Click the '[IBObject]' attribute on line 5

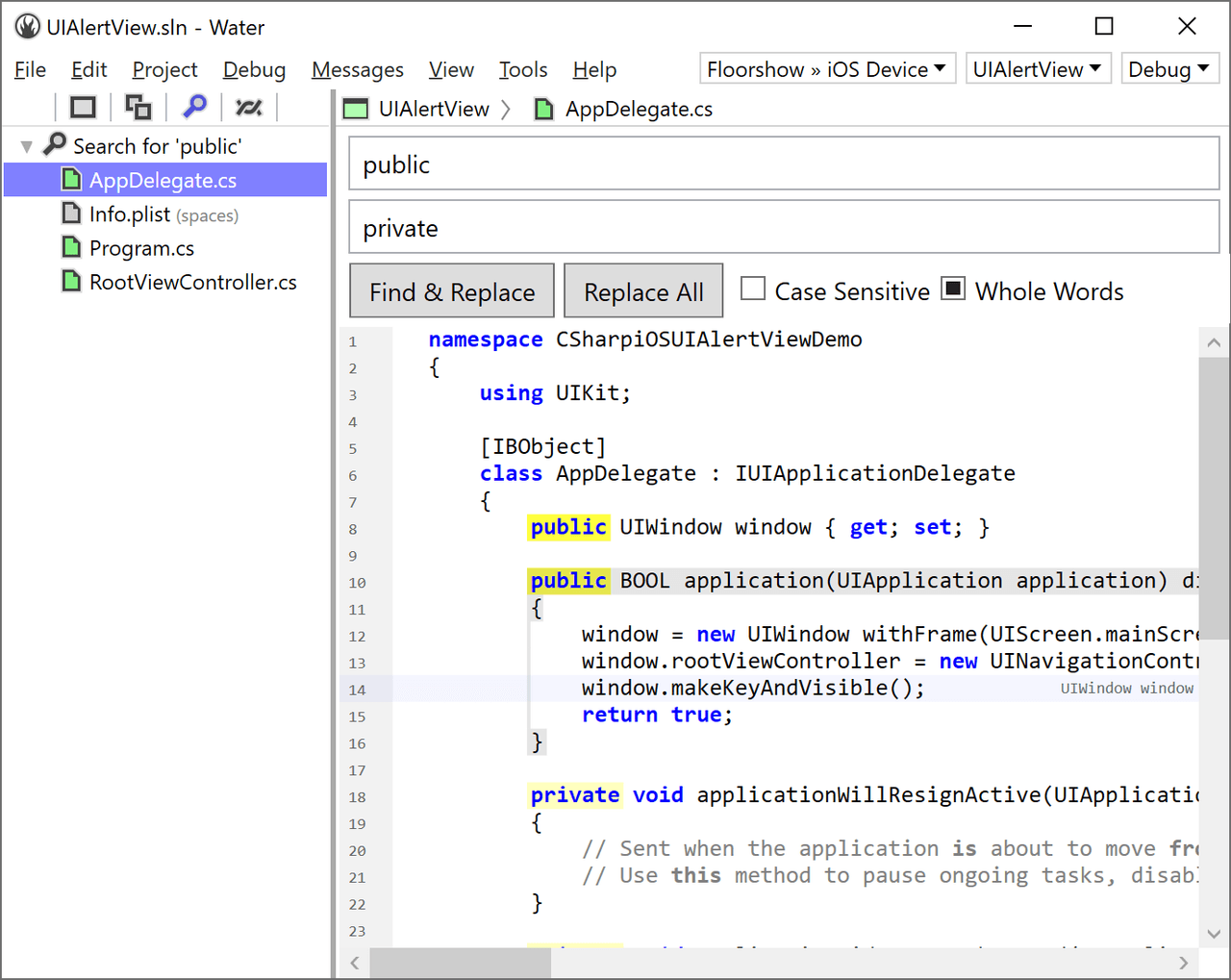(x=543, y=447)
